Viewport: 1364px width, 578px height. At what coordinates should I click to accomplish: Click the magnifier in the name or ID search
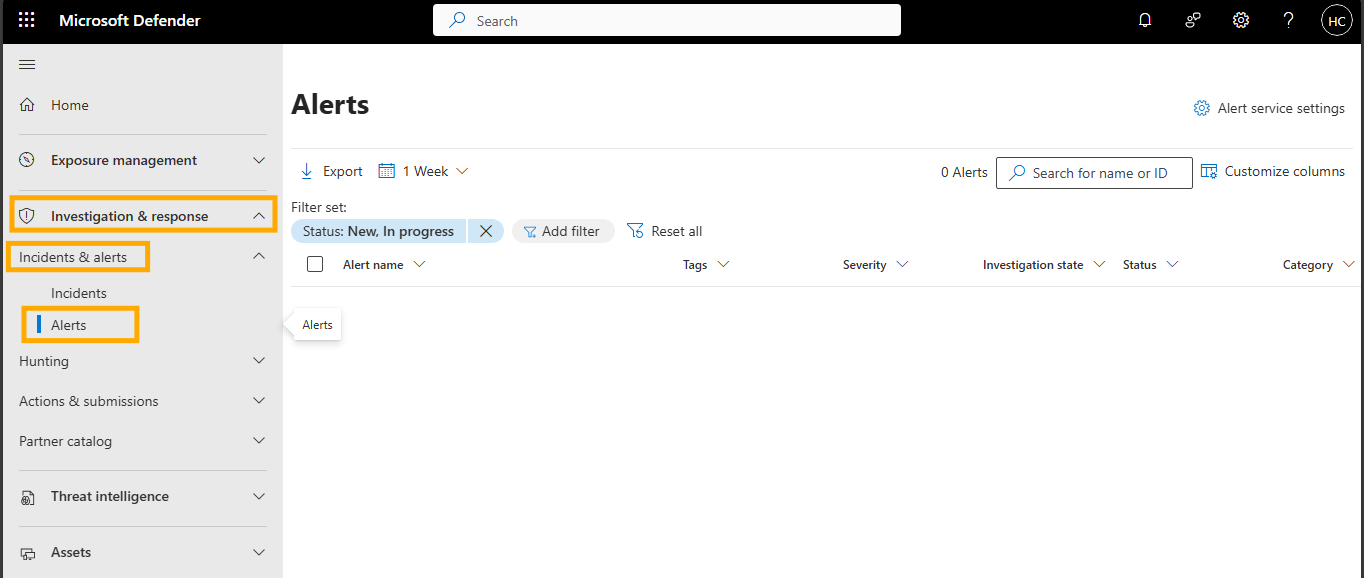(1017, 173)
